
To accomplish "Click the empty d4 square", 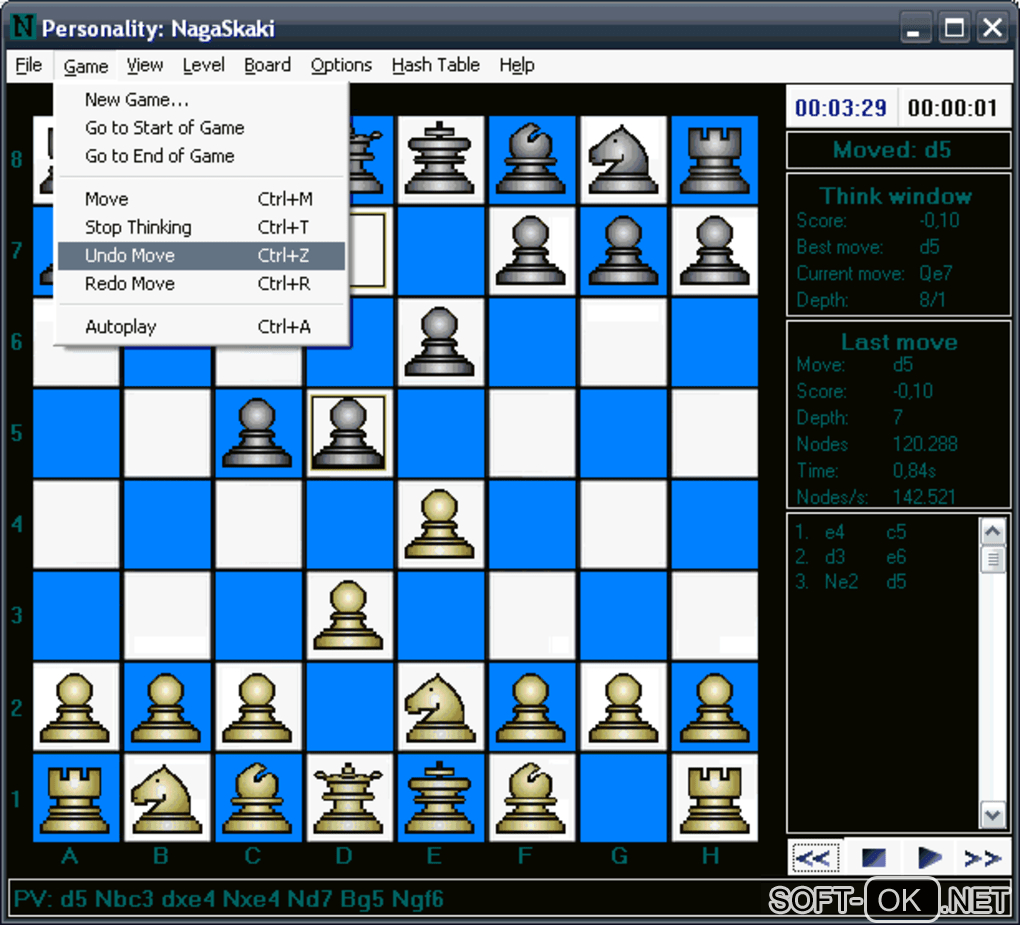I will [349, 524].
